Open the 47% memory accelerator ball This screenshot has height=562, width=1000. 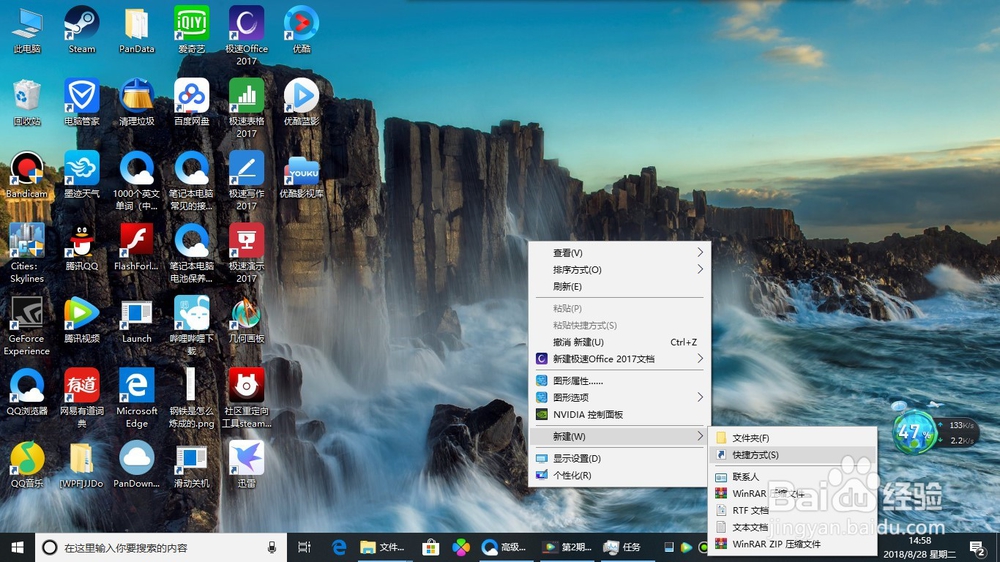click(x=913, y=433)
